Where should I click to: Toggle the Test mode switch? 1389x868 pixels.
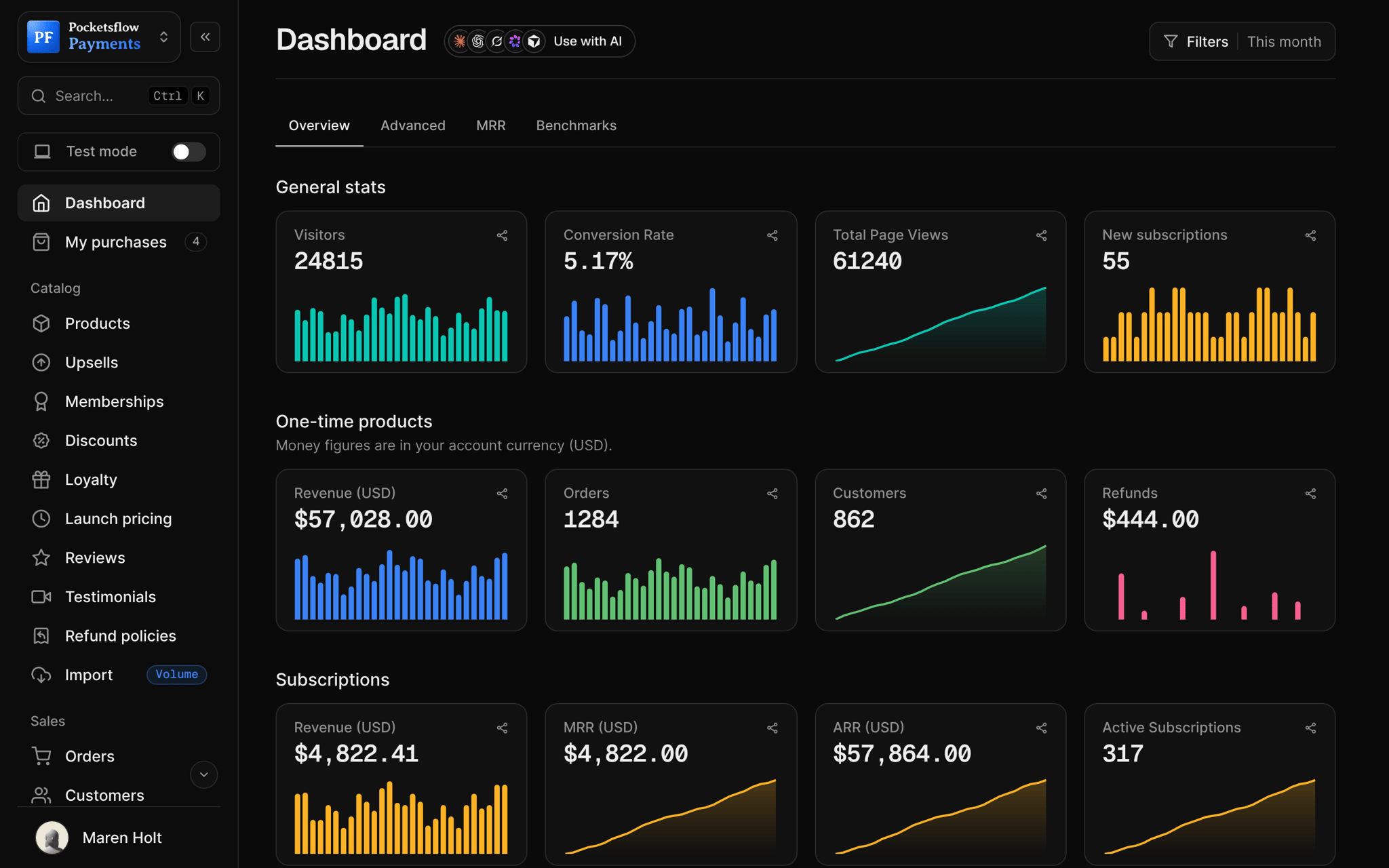188,152
